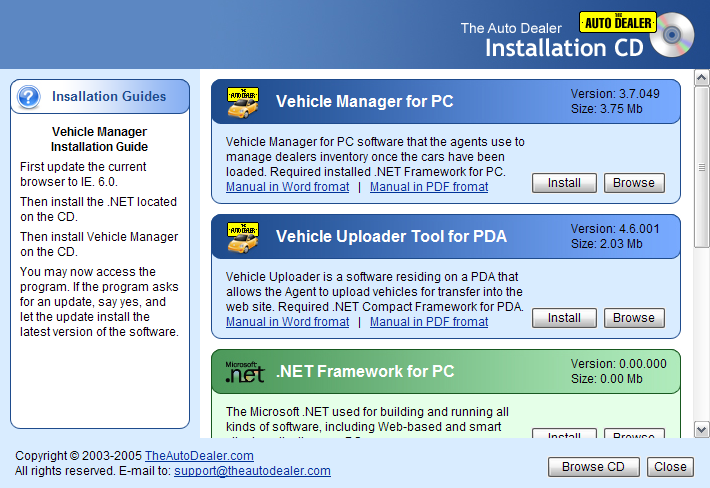
Task: Click the 'Then install the .NET located' text
Action: [x=98, y=209]
